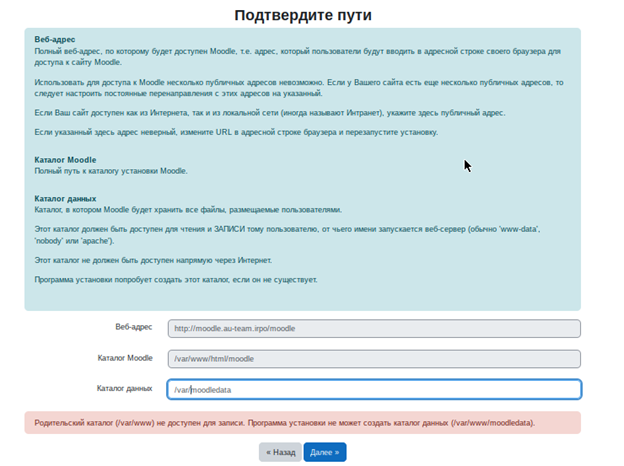Click the line «Полный путь к каталогу установки Moodle»
The height and width of the screenshot is (466, 624).
[x=111, y=172]
